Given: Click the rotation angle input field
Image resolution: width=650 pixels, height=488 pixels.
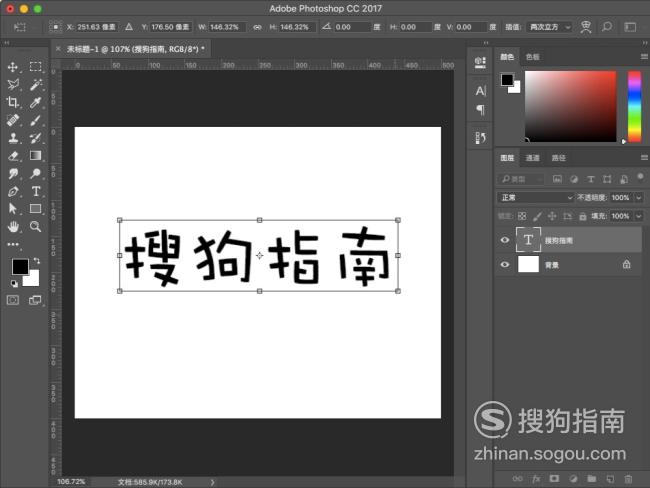Looking at the screenshot, I should pyautogui.click(x=352, y=27).
